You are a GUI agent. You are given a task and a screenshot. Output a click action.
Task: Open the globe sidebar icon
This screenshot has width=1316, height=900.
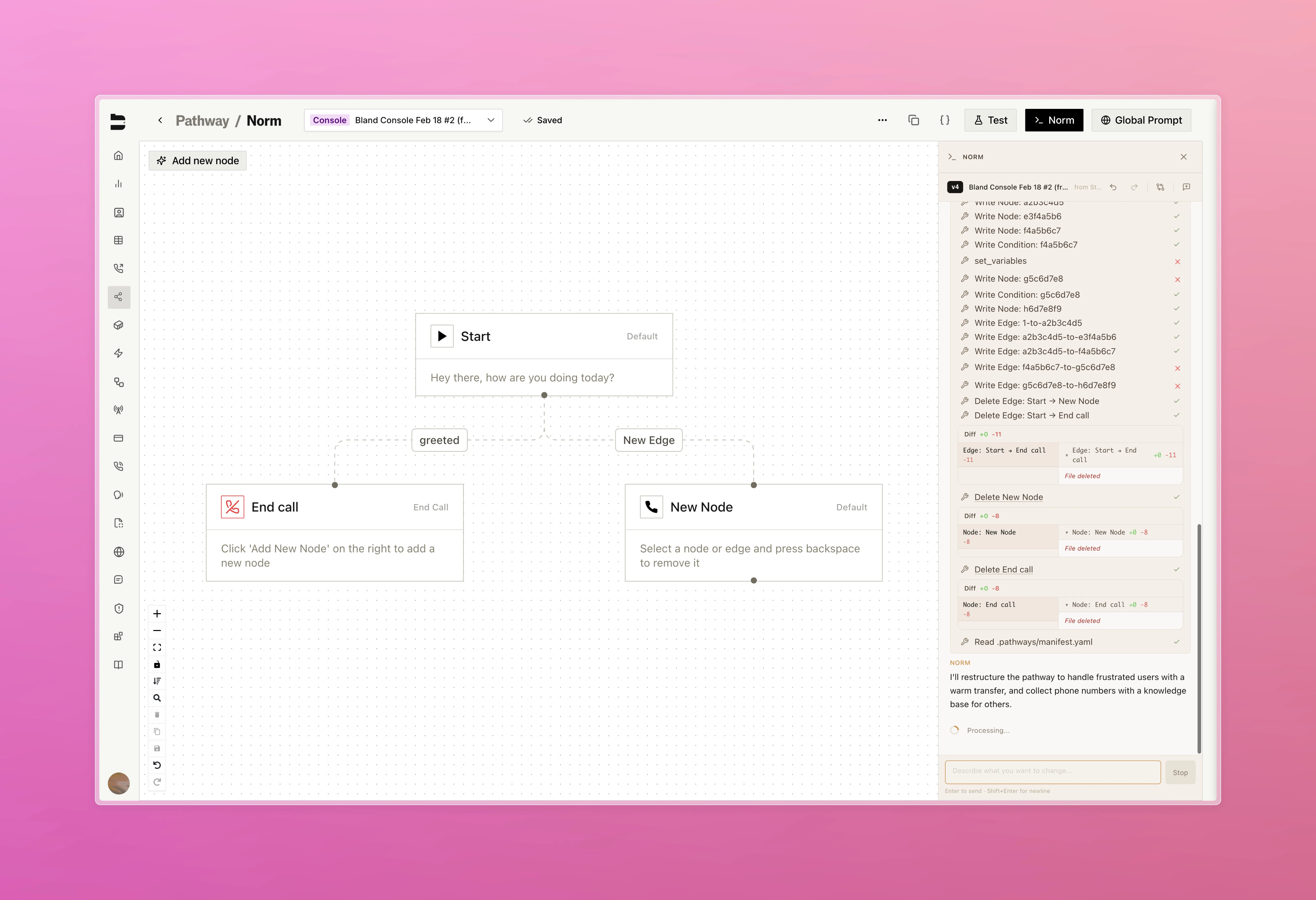pos(118,552)
